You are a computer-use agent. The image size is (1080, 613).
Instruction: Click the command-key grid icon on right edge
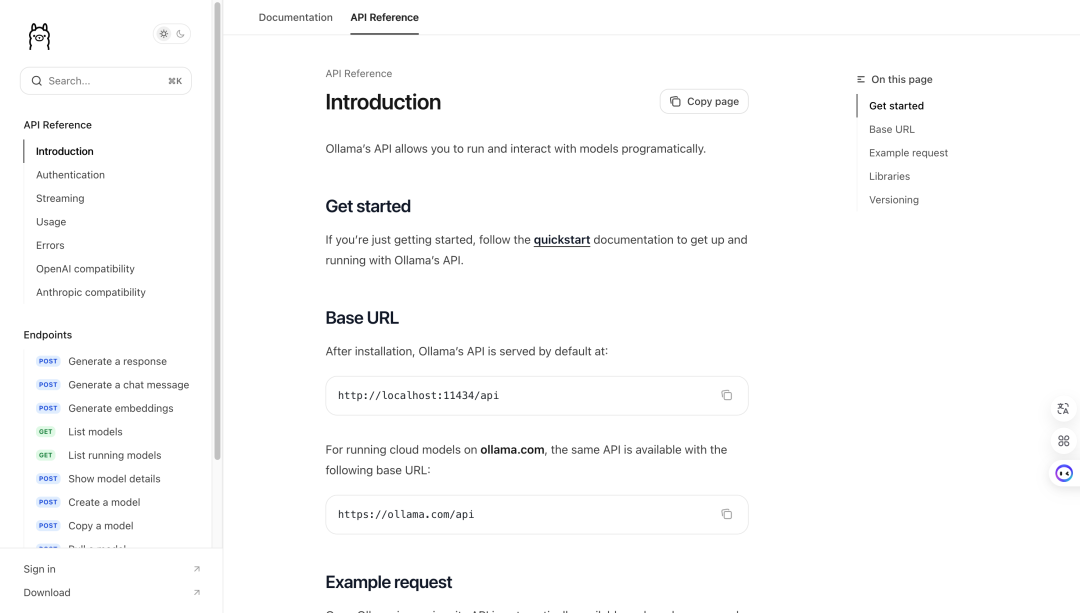click(x=1063, y=441)
